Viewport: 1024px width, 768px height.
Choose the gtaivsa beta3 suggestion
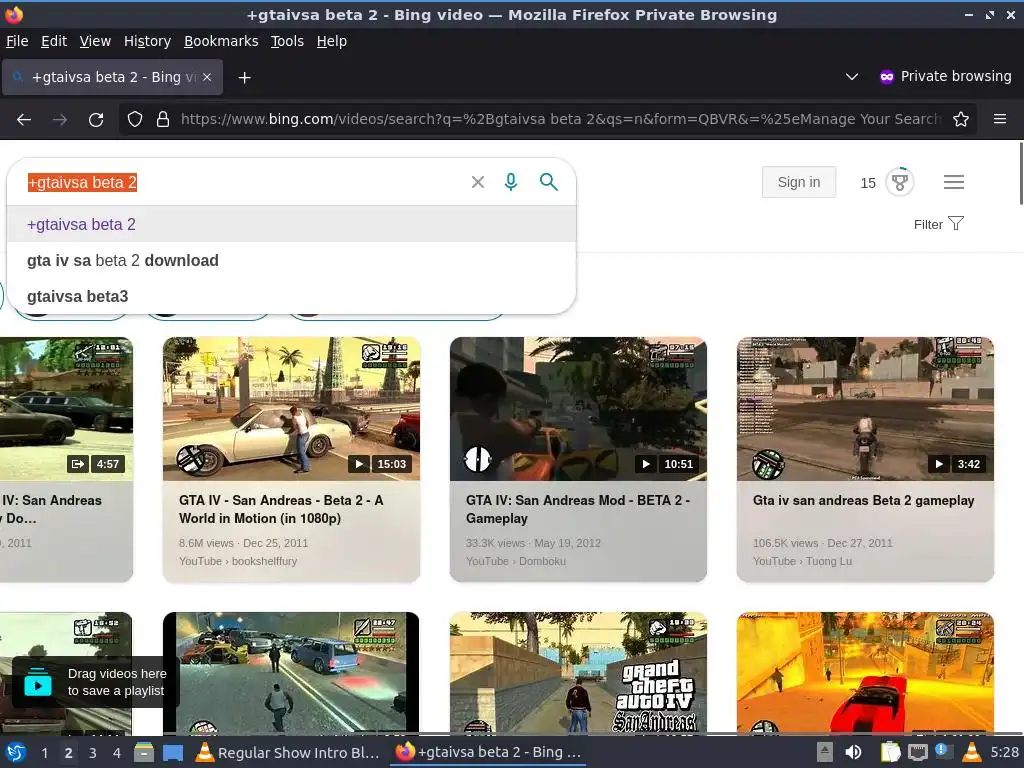(x=291, y=296)
